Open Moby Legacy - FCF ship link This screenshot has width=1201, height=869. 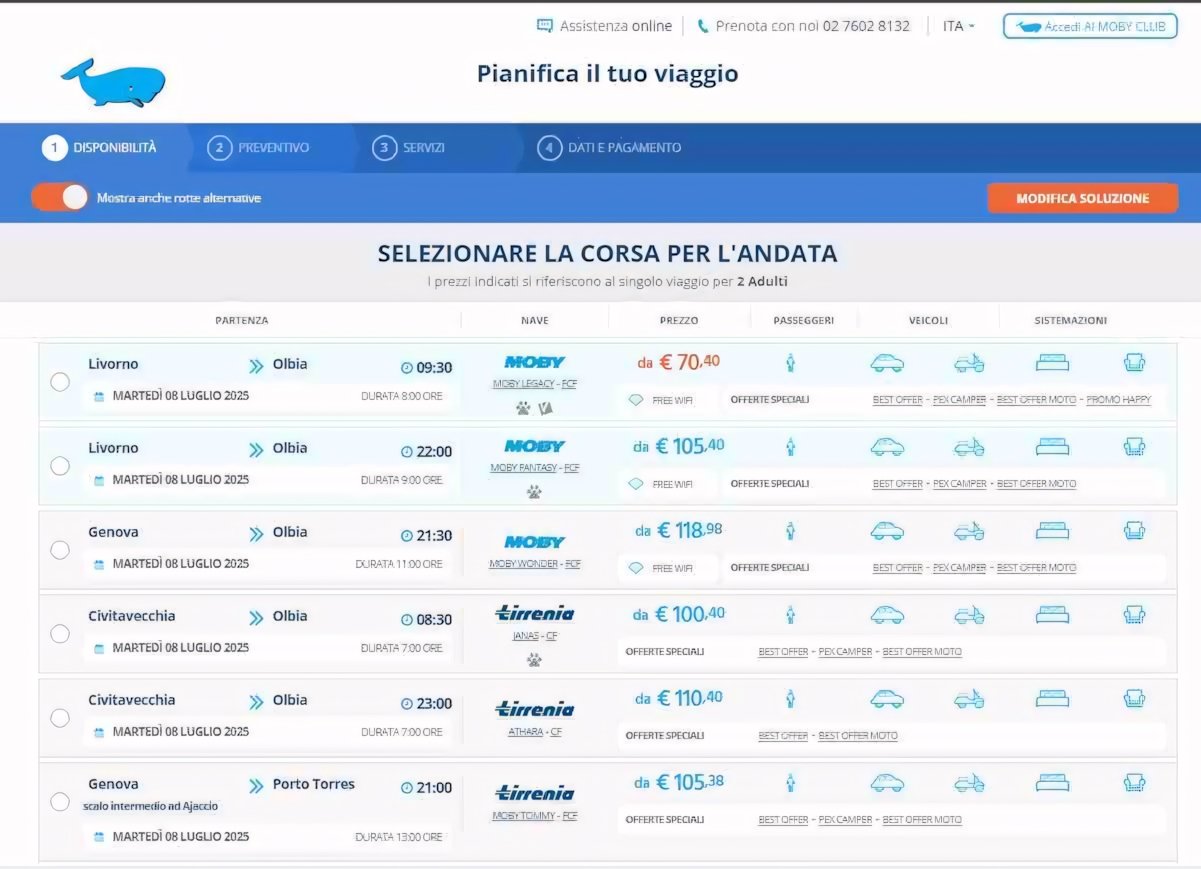coord(535,384)
